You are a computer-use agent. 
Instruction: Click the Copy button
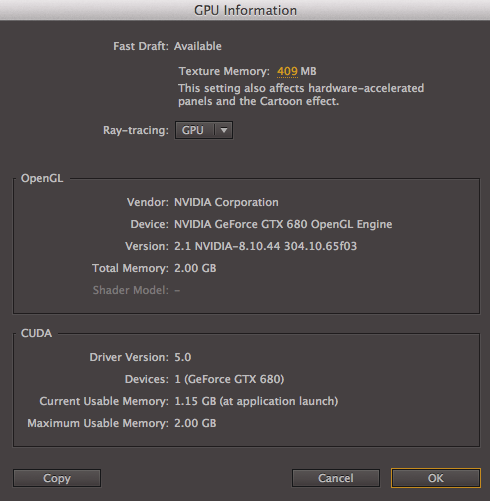coord(57,478)
